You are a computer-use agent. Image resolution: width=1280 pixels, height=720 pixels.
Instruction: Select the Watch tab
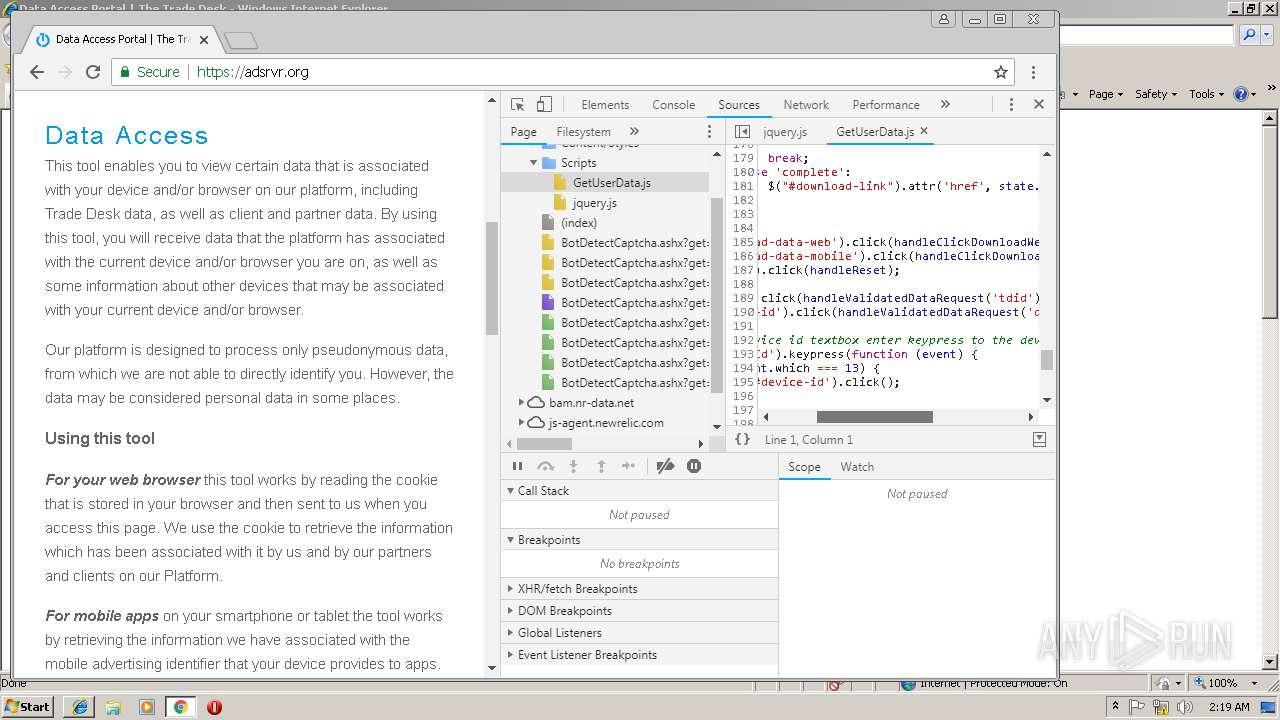coord(857,467)
